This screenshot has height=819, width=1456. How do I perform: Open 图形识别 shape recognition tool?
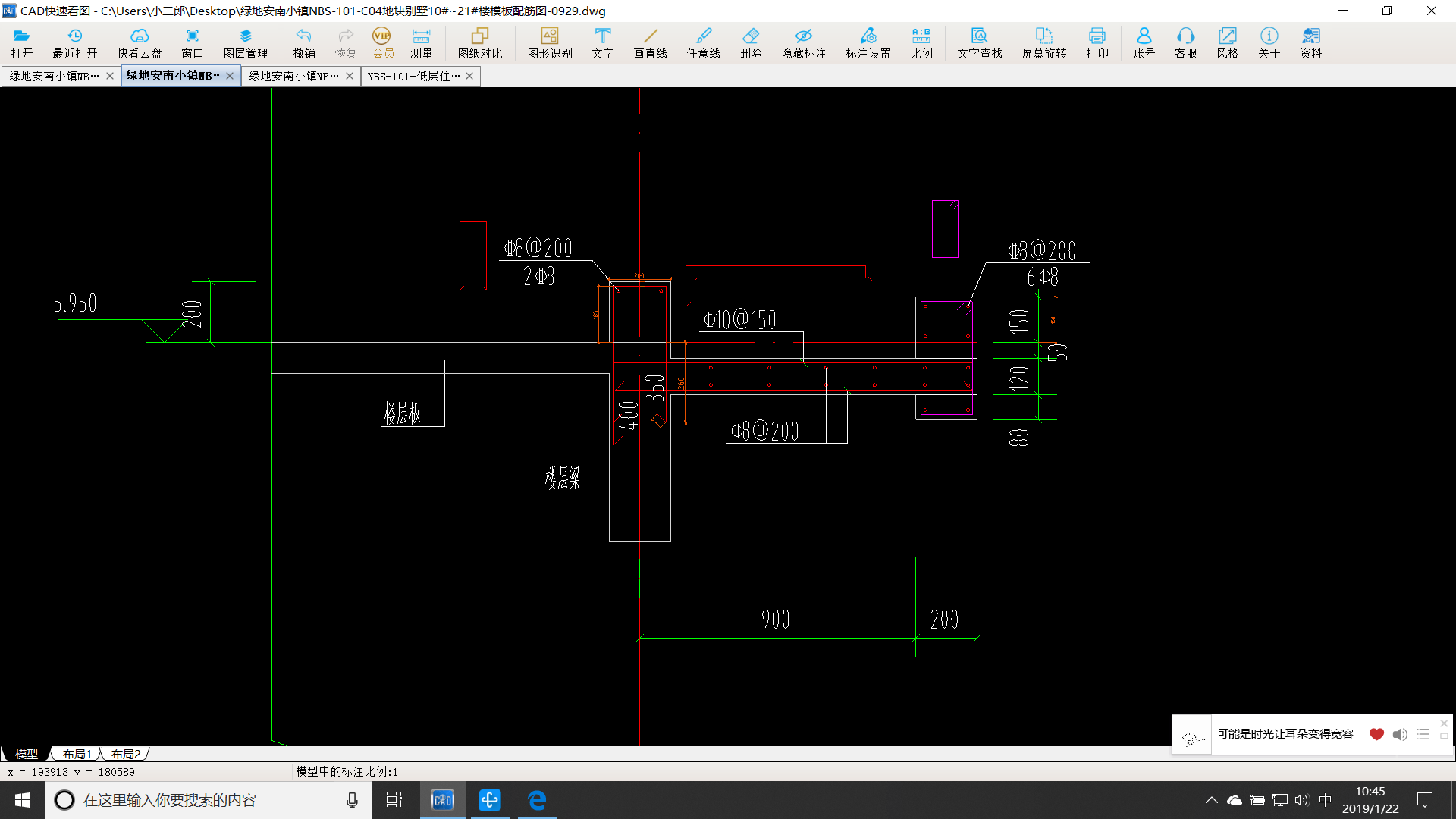550,42
